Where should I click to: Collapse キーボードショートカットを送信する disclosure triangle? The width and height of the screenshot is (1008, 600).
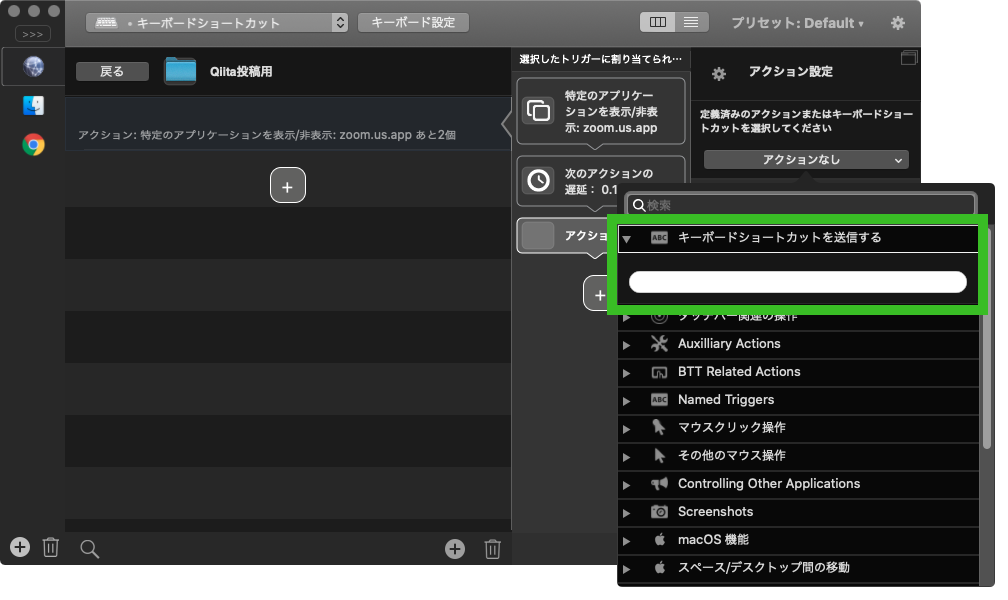point(629,238)
